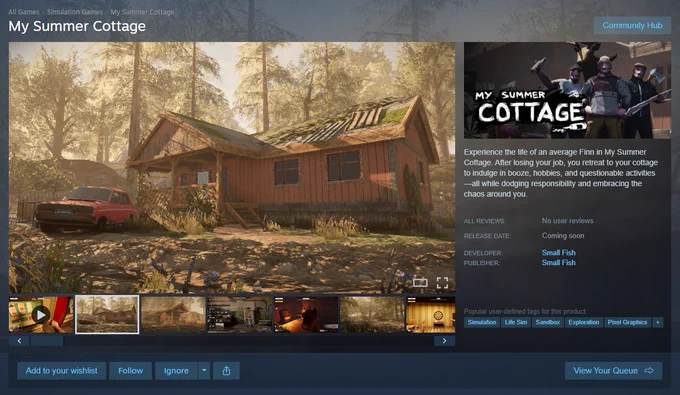This screenshot has width=680, height=395.
Task: Select the Sandbox tag
Action: tap(548, 322)
